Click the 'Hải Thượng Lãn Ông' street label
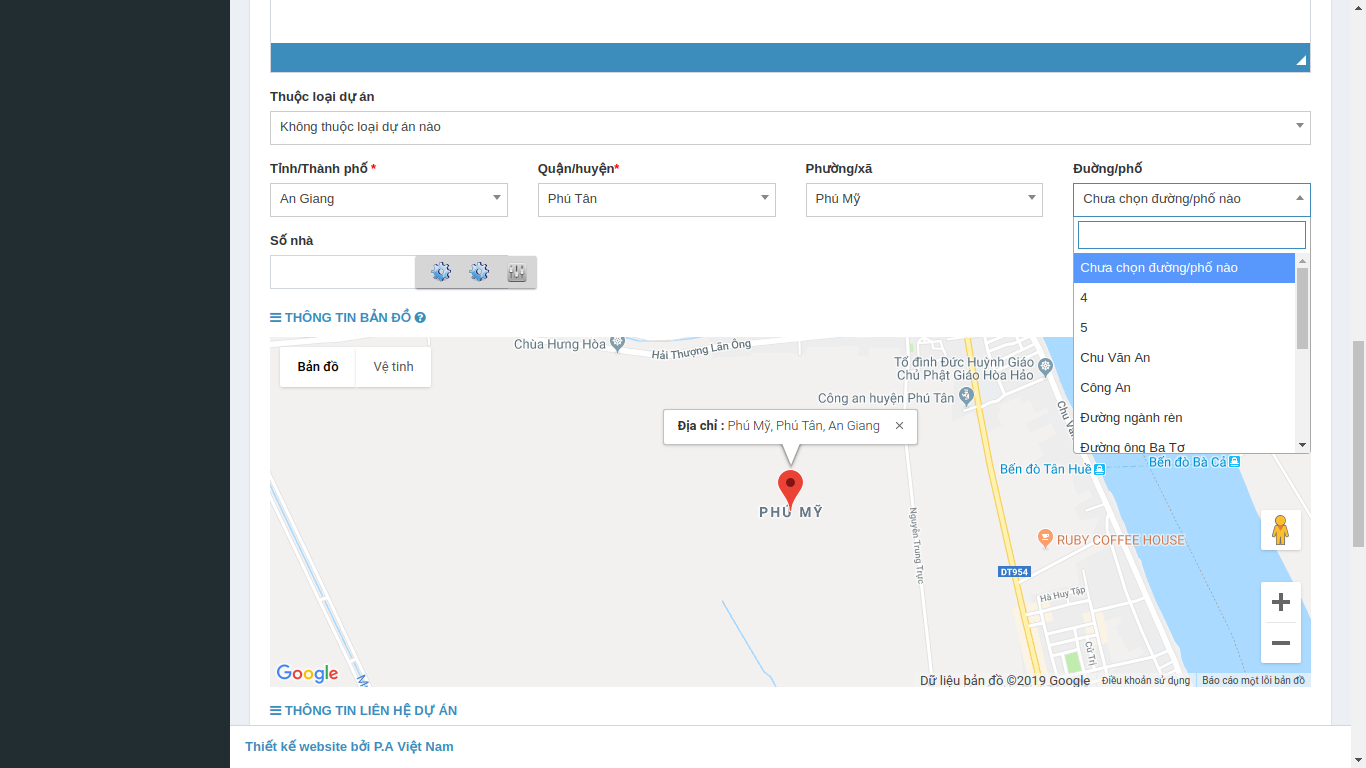 pos(701,349)
